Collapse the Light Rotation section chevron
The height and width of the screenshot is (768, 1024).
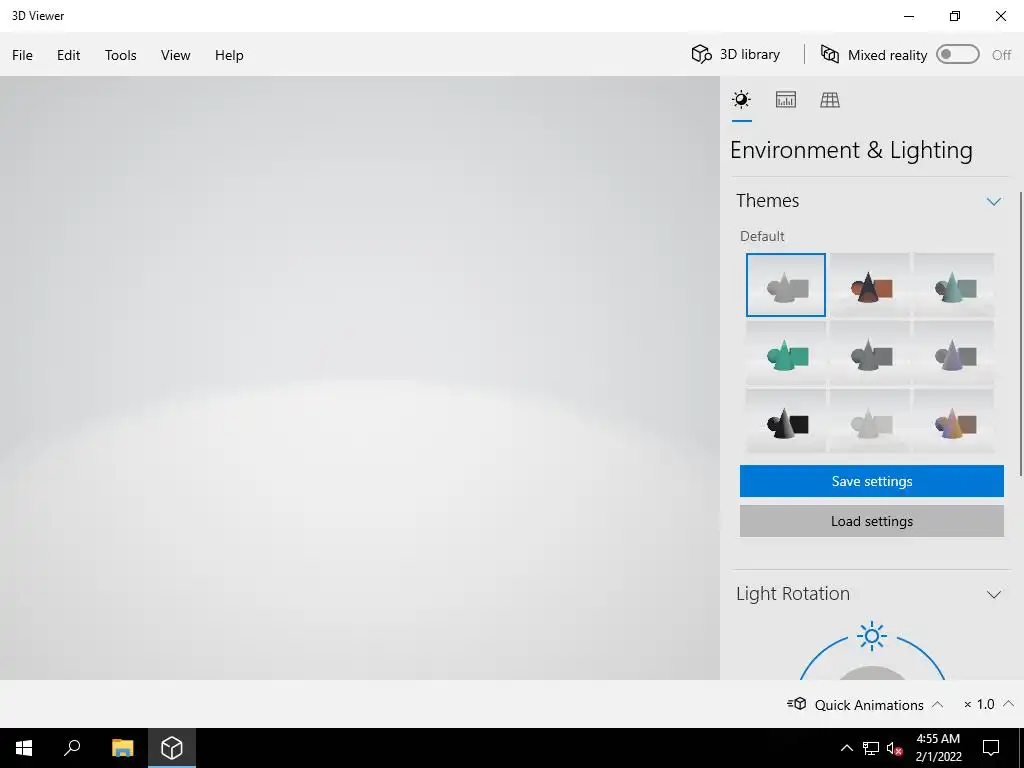(993, 594)
